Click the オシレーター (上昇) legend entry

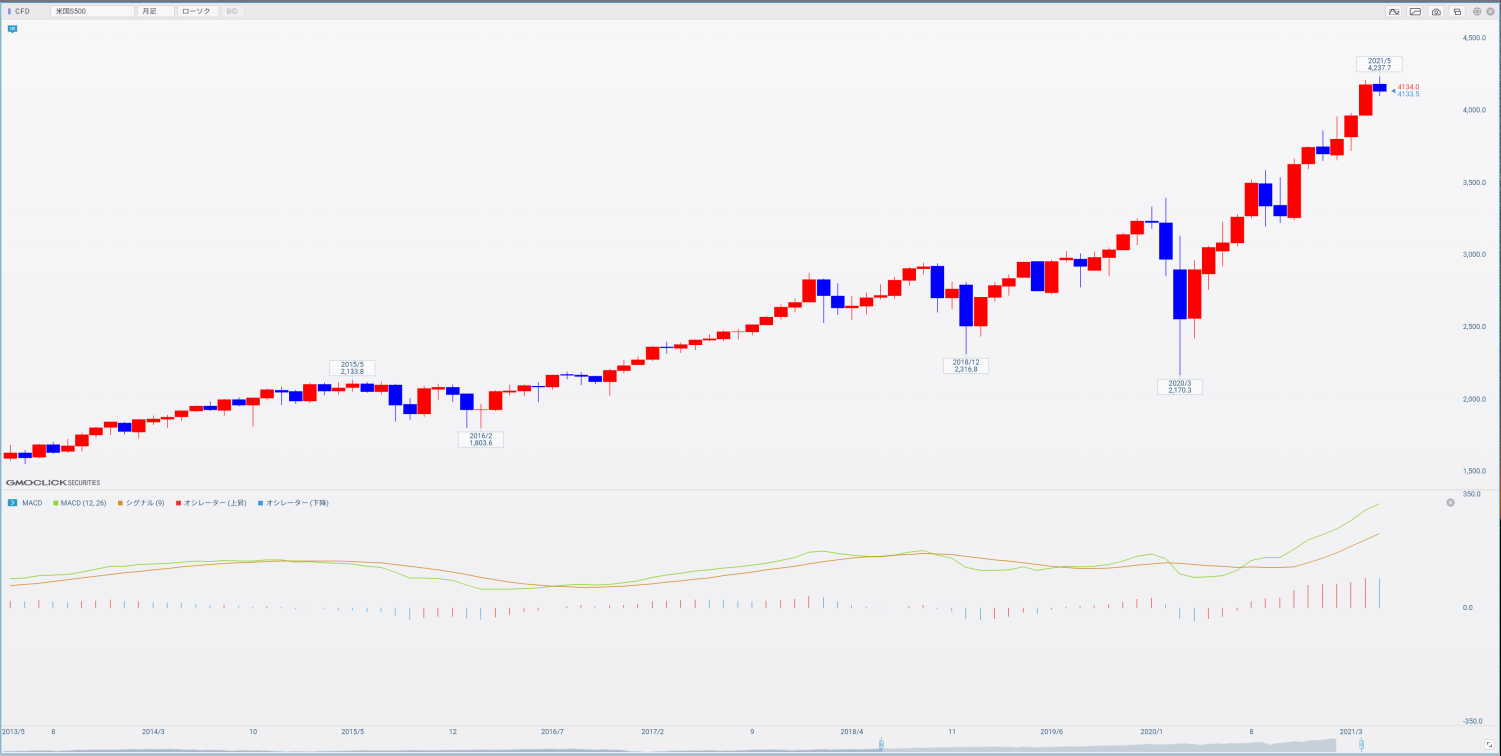coord(211,503)
